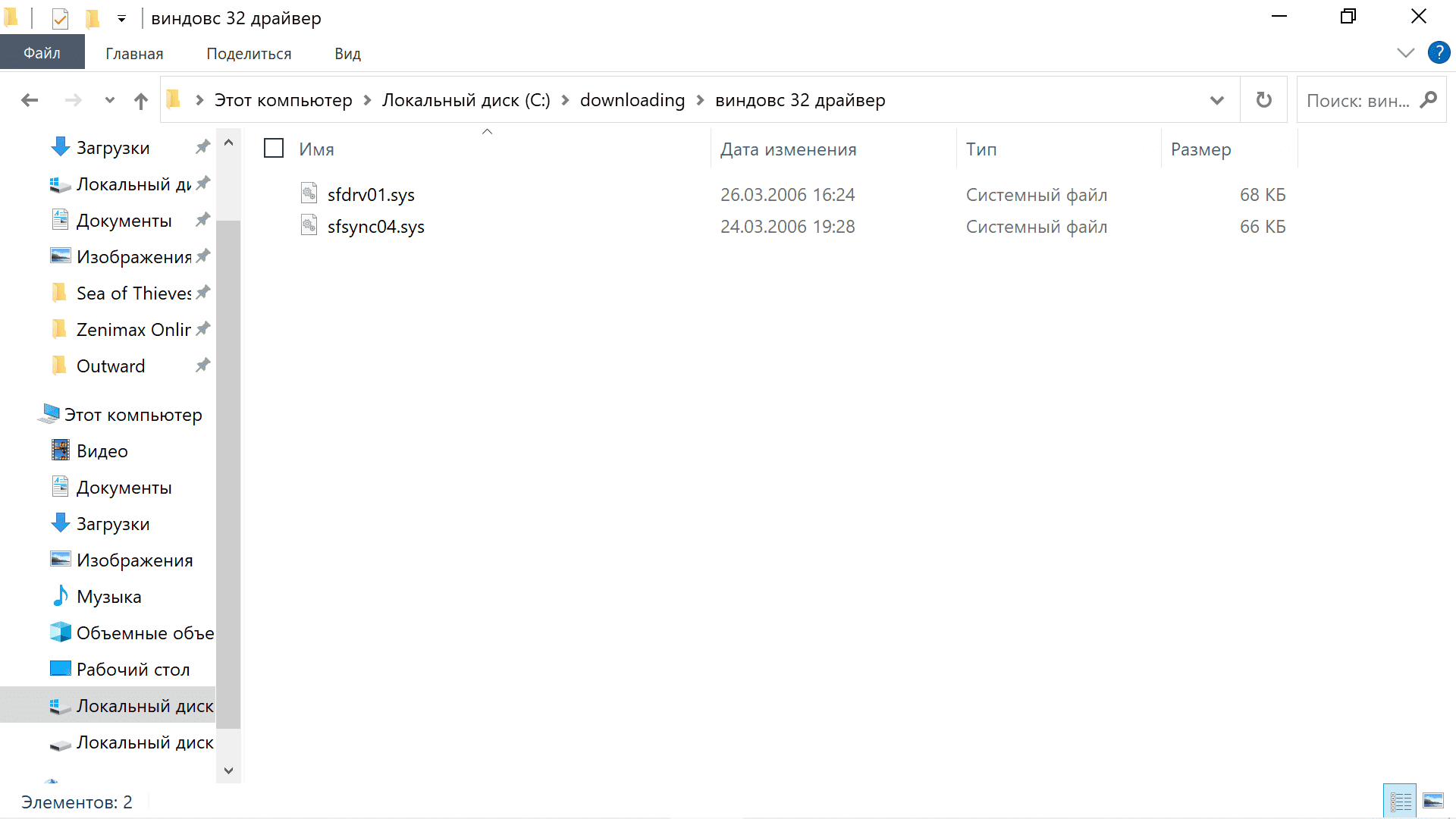
Task: Unpin Outward folder from quick access
Action: (x=202, y=366)
